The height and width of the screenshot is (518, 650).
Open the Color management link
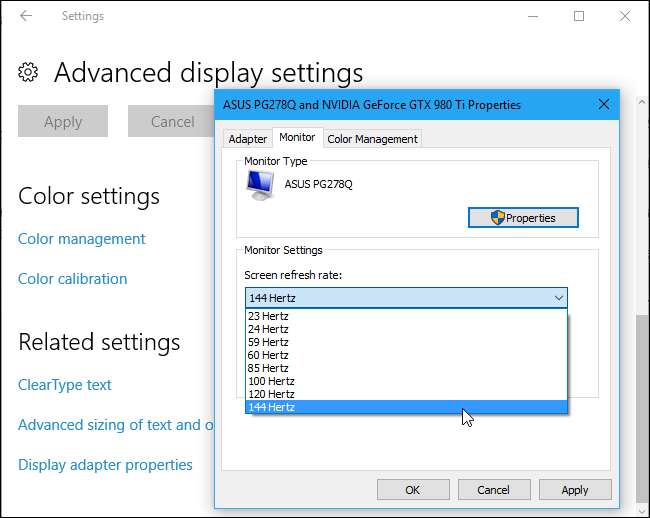[x=82, y=239]
